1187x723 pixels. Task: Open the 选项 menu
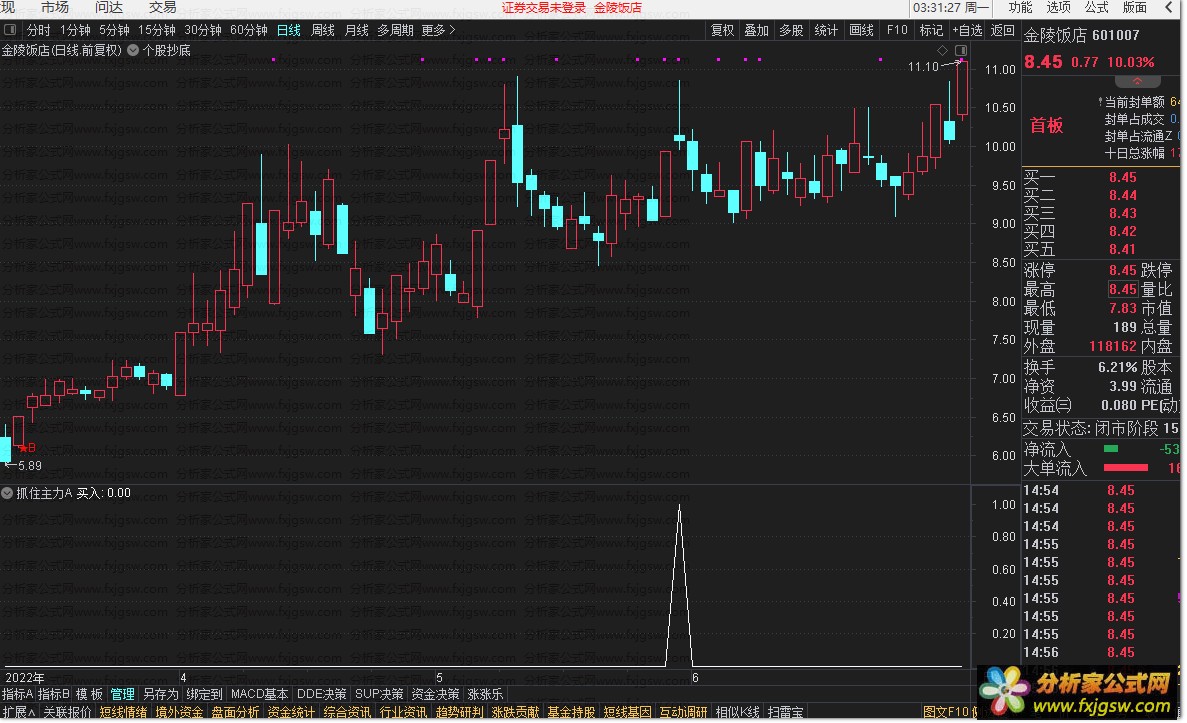[1058, 8]
